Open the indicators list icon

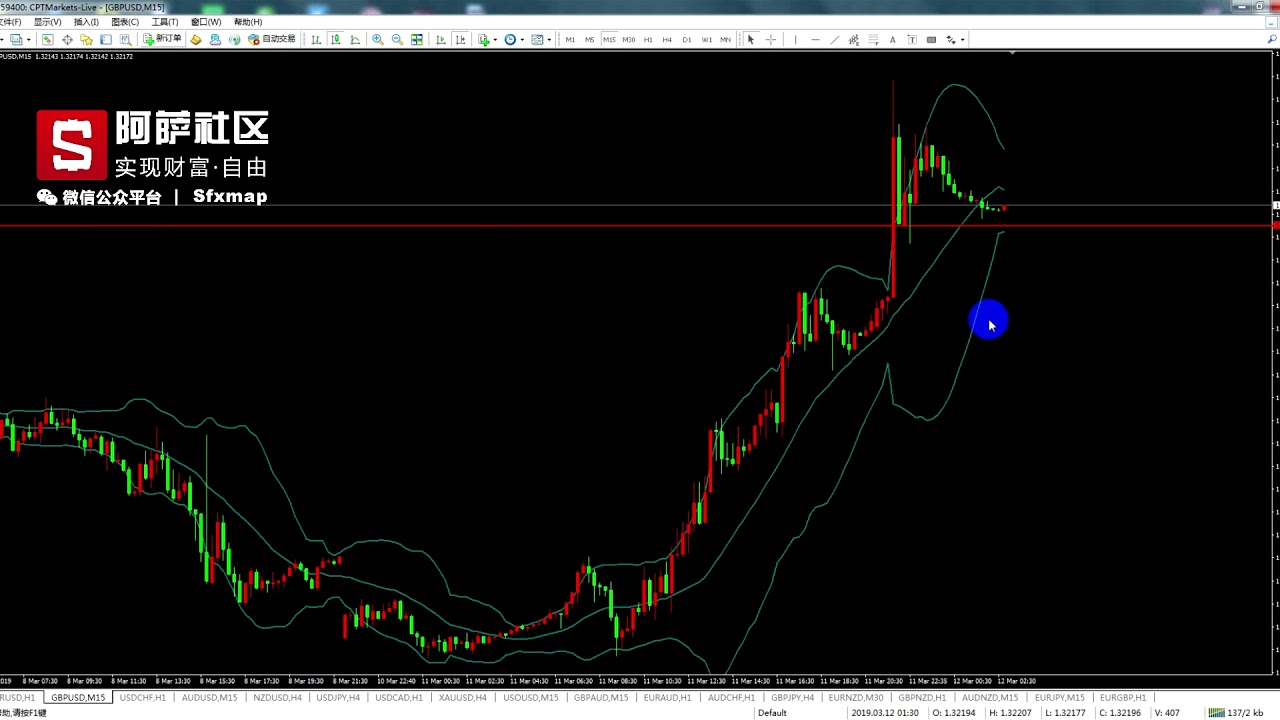[x=483, y=40]
